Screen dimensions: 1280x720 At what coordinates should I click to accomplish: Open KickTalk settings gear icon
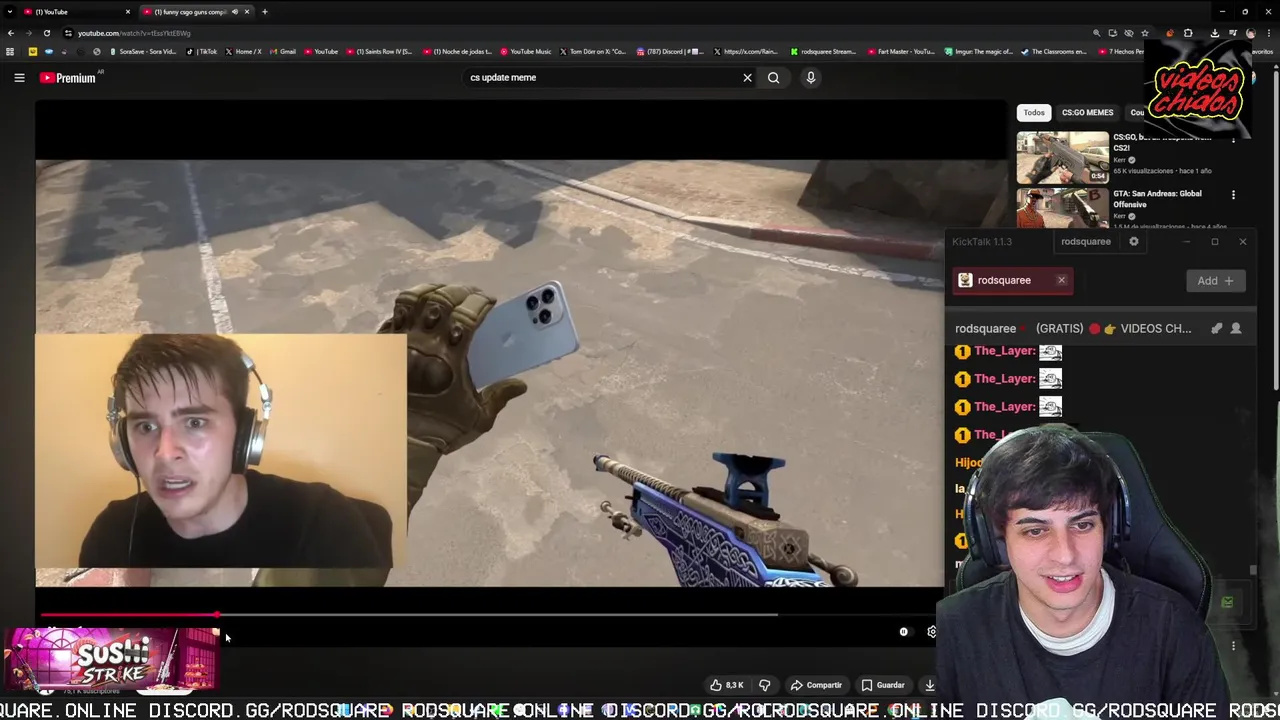click(x=1133, y=241)
